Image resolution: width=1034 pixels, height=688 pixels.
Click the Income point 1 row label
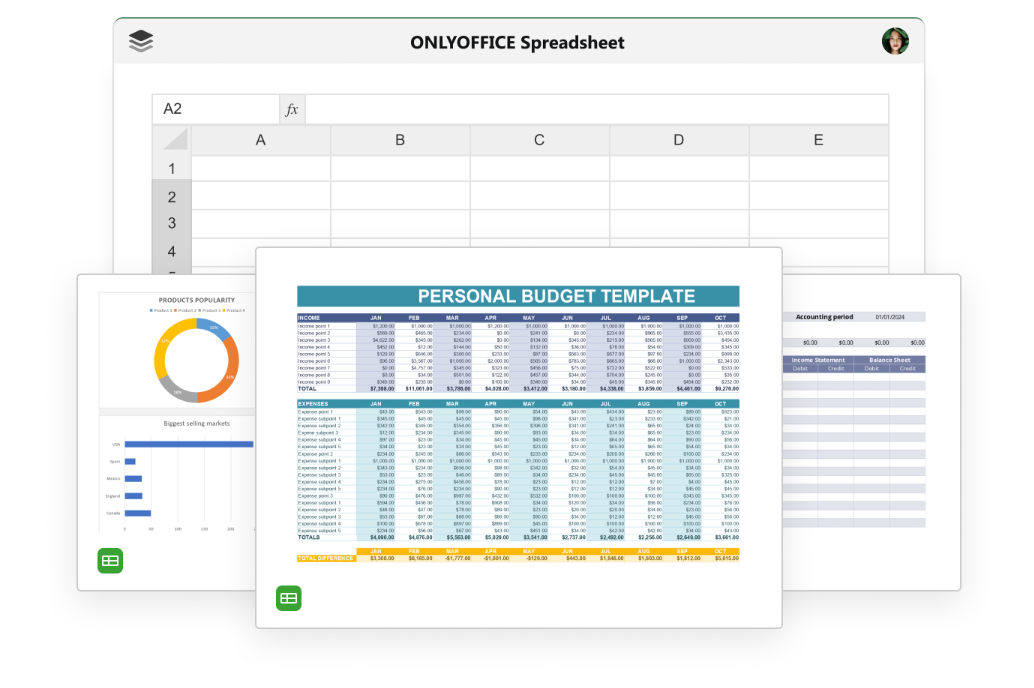[x=314, y=326]
